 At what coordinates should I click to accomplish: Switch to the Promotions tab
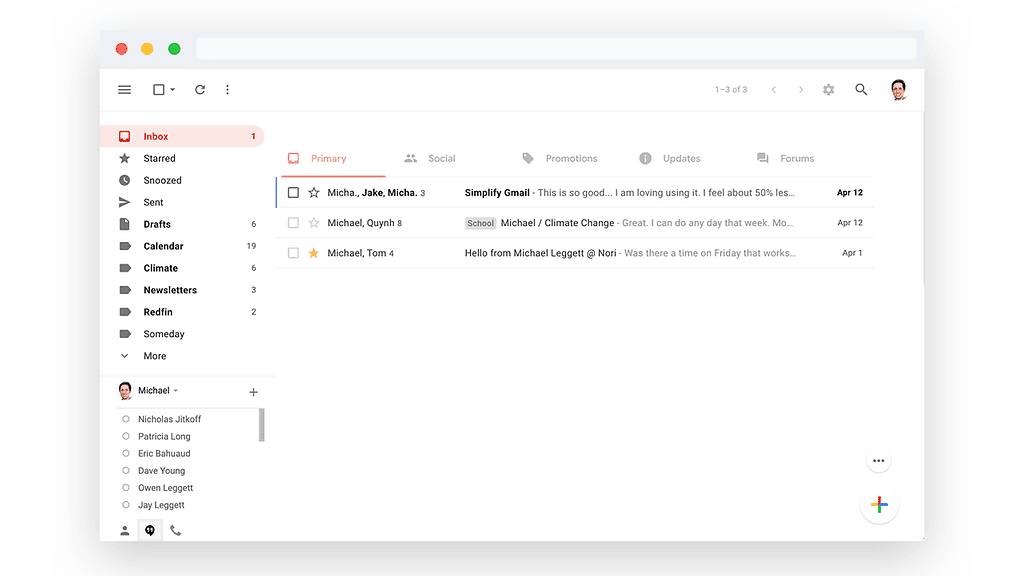pyautogui.click(x=571, y=159)
